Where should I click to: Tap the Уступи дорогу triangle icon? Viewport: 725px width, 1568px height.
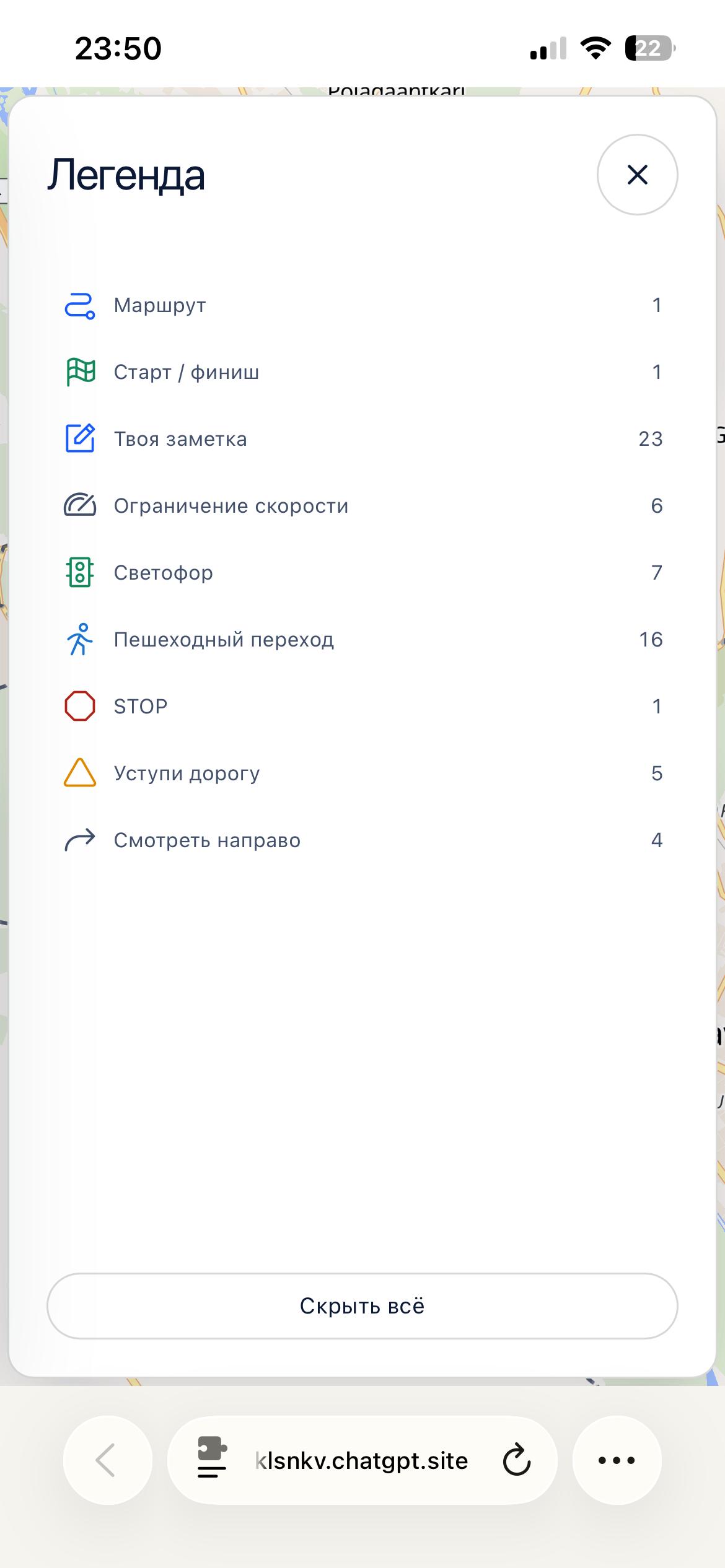coord(80,773)
